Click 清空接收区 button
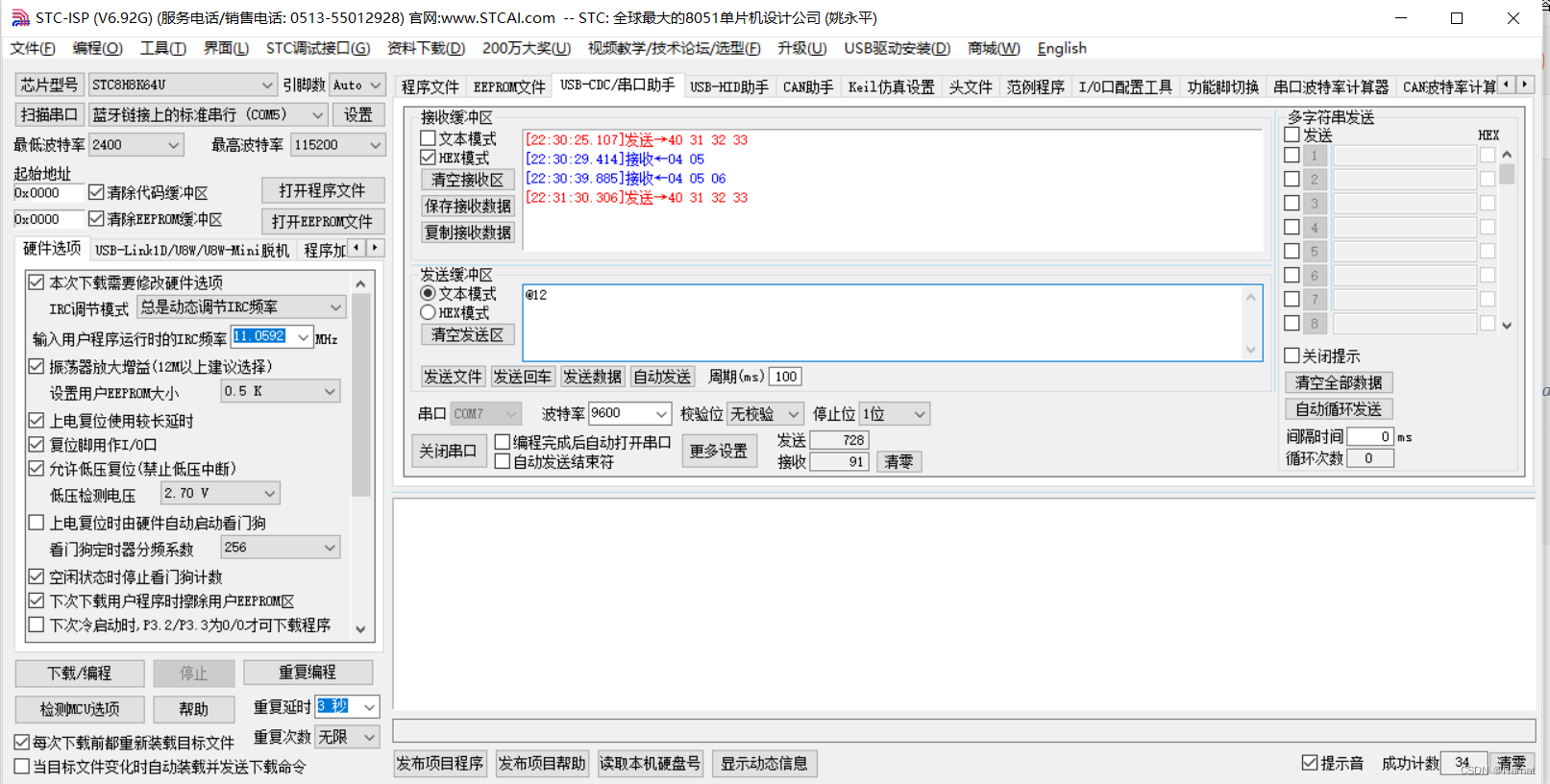Screen dimensions: 1550x784 pyautogui.click(x=468, y=180)
